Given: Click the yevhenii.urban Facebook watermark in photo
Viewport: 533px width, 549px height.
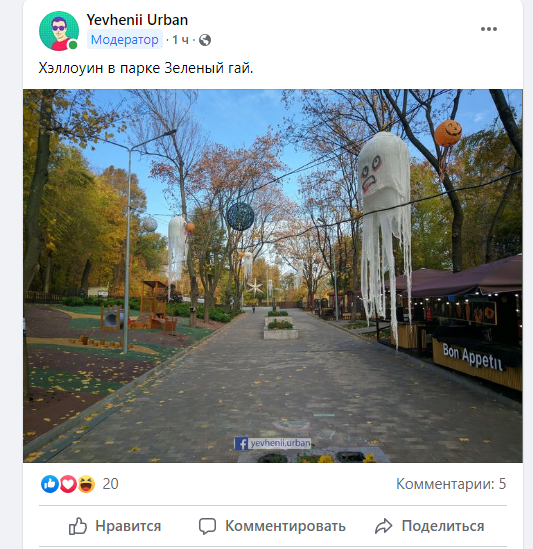Looking at the screenshot, I should pos(272,443).
